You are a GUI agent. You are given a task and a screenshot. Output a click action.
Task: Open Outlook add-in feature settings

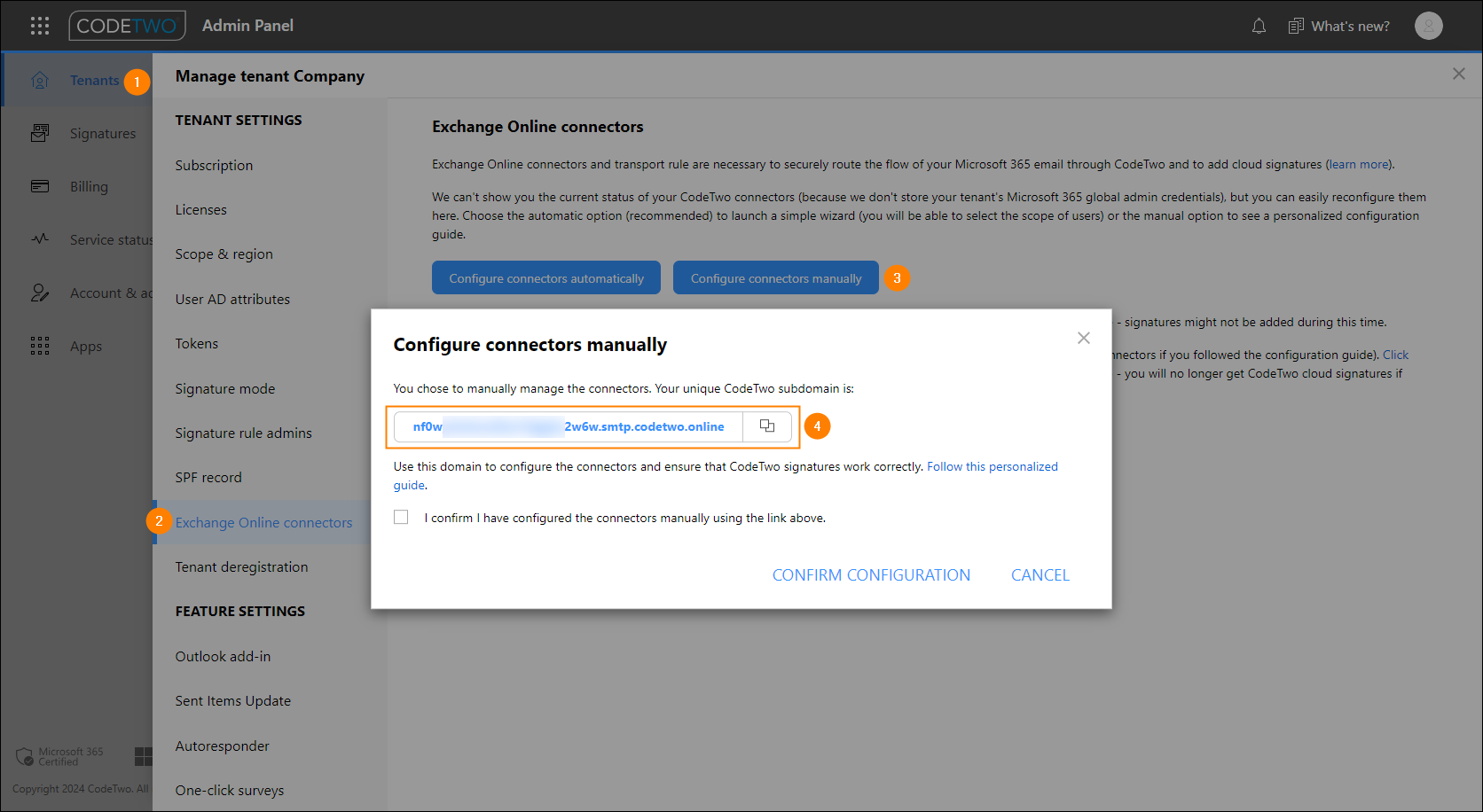pyautogui.click(x=223, y=656)
